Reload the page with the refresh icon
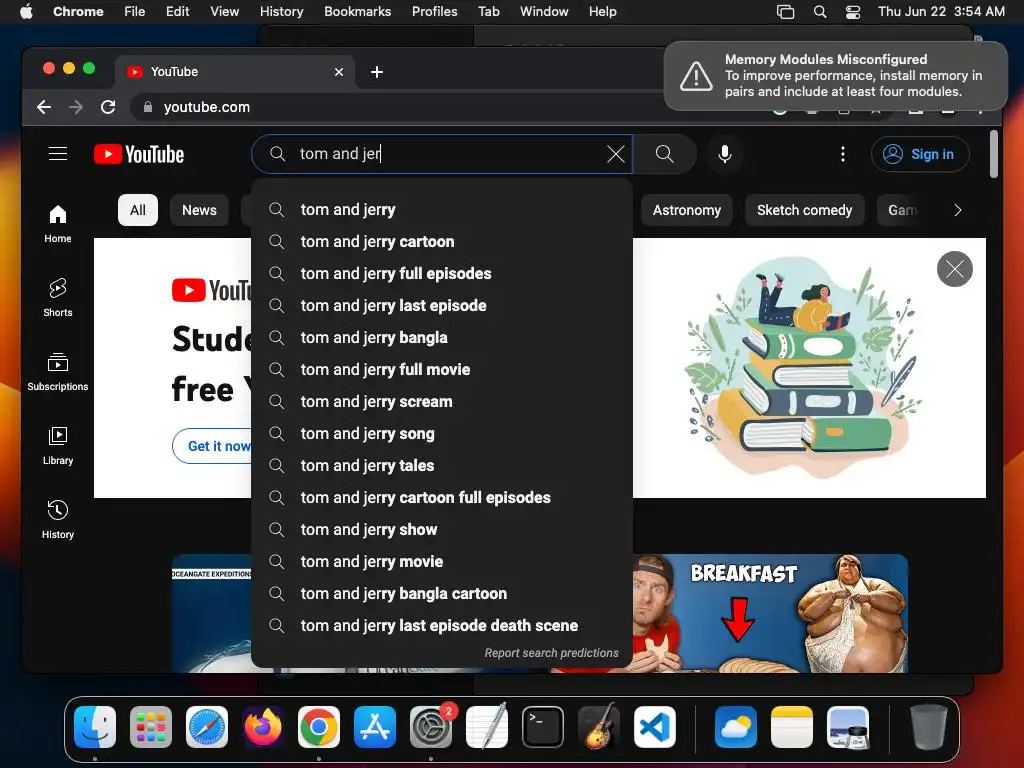1024x768 pixels. (108, 107)
